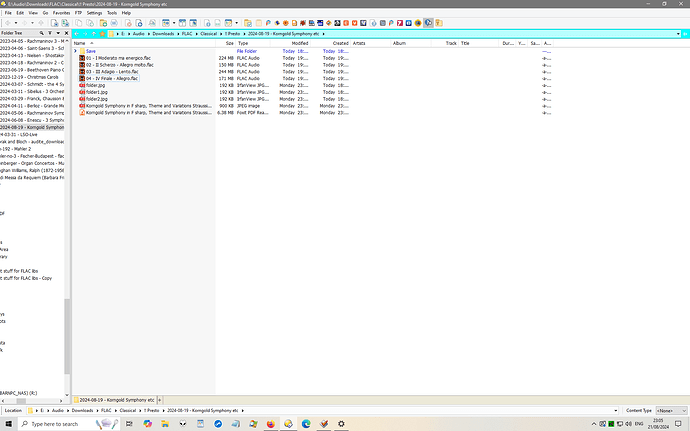Viewport: 690px width, 431px height.
Task: Select the folder2.jpg file
Action: click(97, 99)
